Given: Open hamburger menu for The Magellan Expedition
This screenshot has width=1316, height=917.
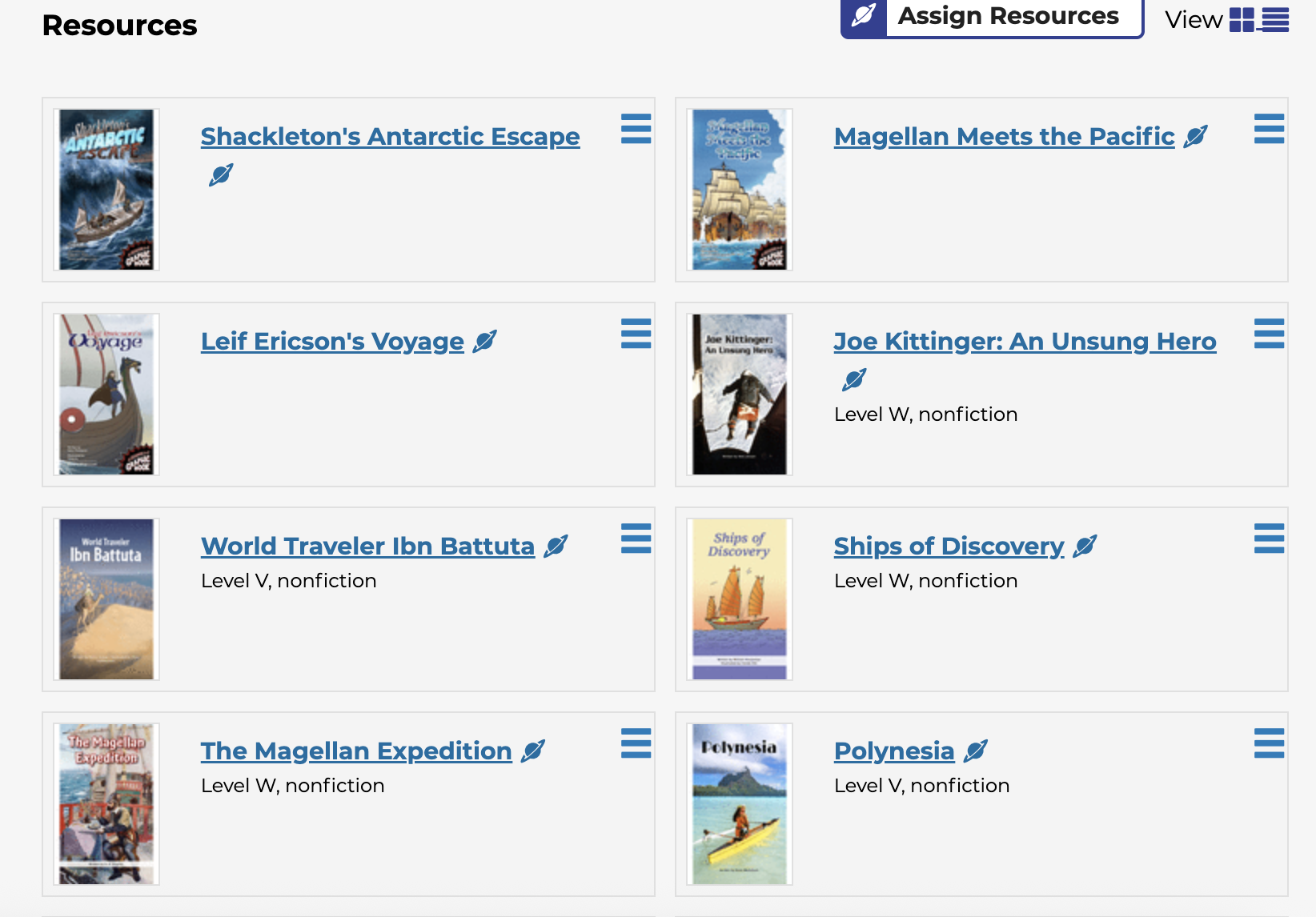Looking at the screenshot, I should [636, 743].
